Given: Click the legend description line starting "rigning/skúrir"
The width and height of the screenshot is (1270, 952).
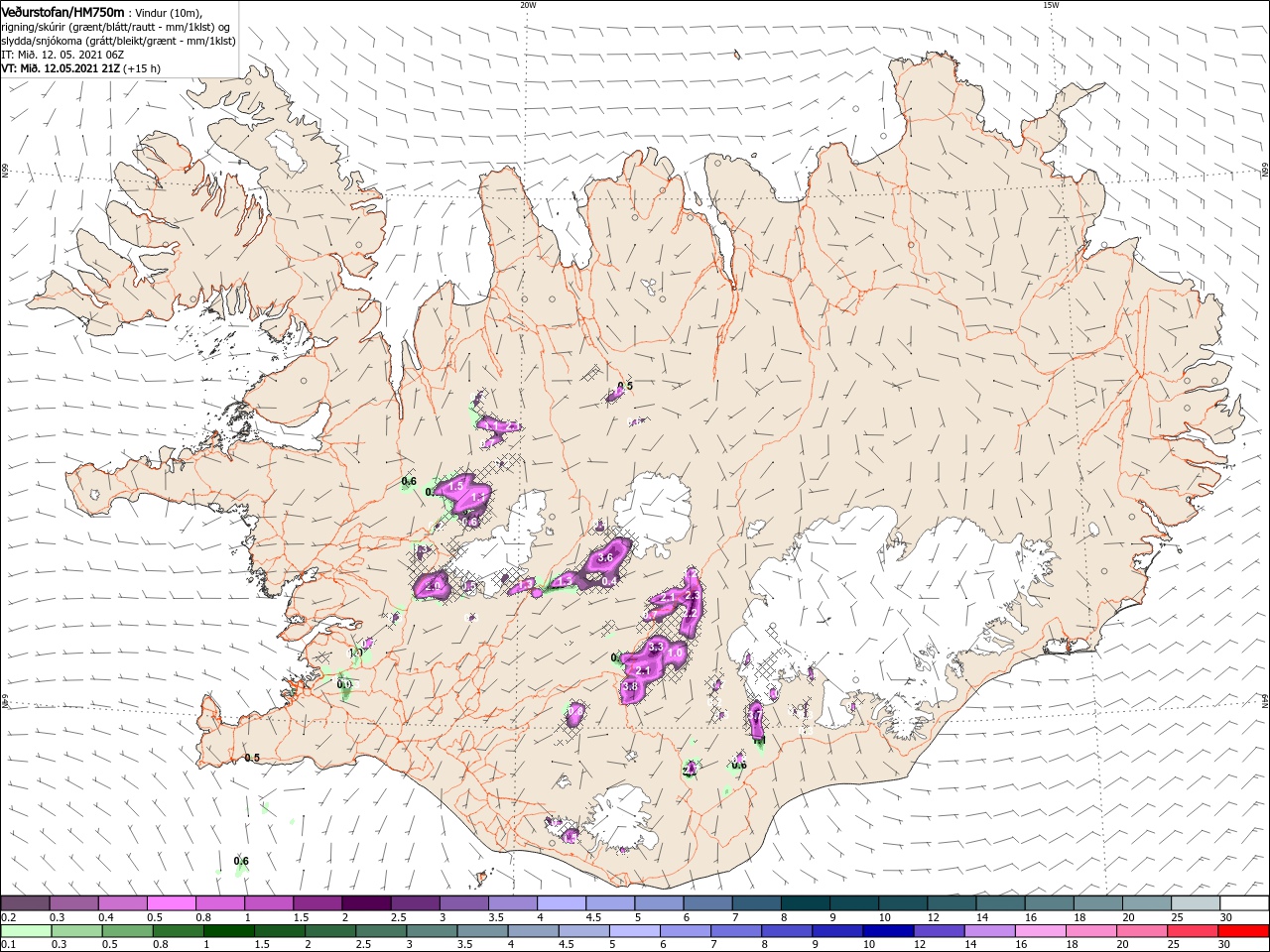Looking at the screenshot, I should pos(117,27).
